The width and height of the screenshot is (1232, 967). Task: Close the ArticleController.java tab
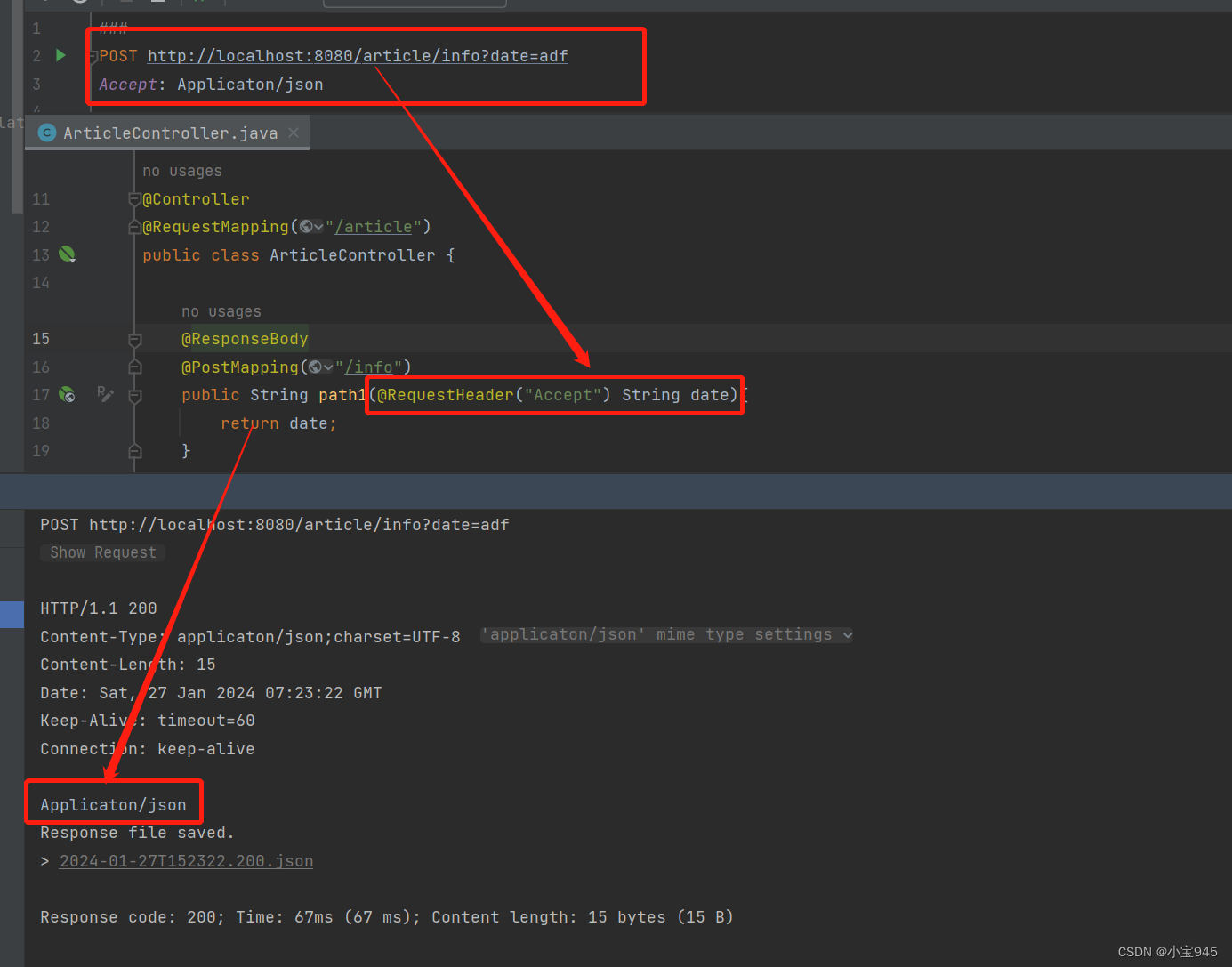[x=294, y=133]
